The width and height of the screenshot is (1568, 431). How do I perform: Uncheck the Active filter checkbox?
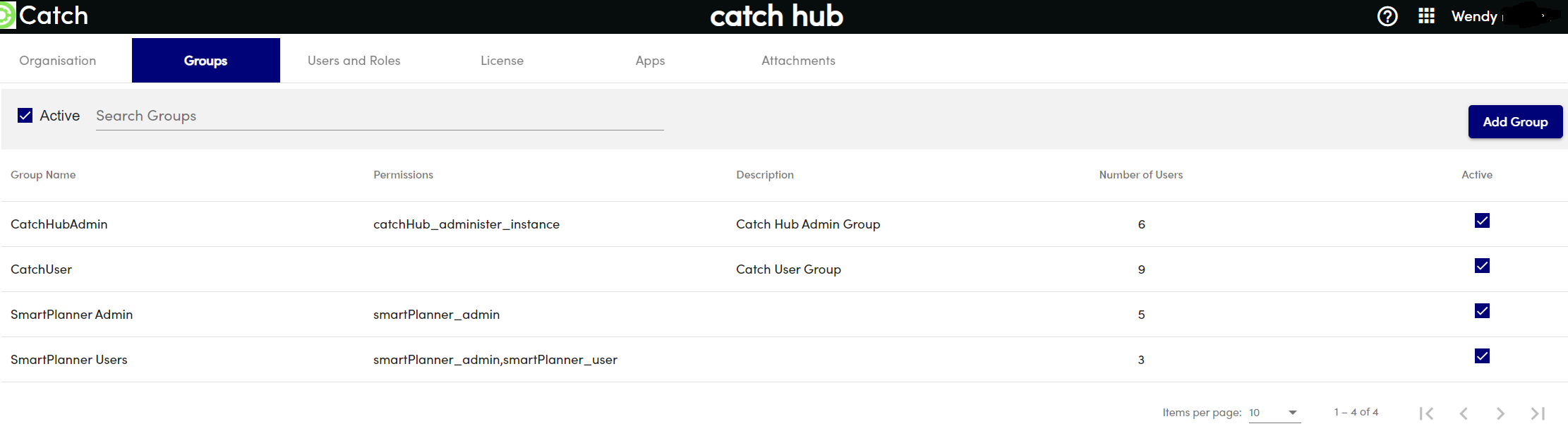[25, 116]
